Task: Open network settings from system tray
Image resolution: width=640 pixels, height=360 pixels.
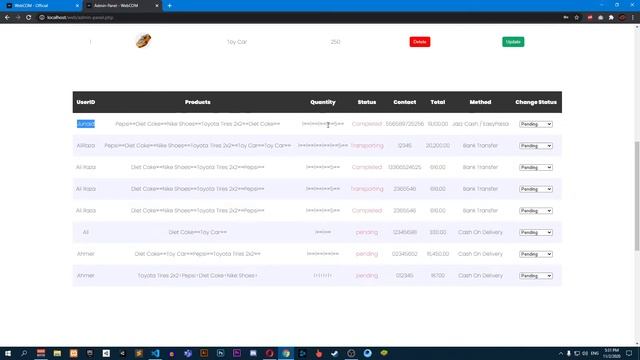Action: pyautogui.click(x=577, y=353)
